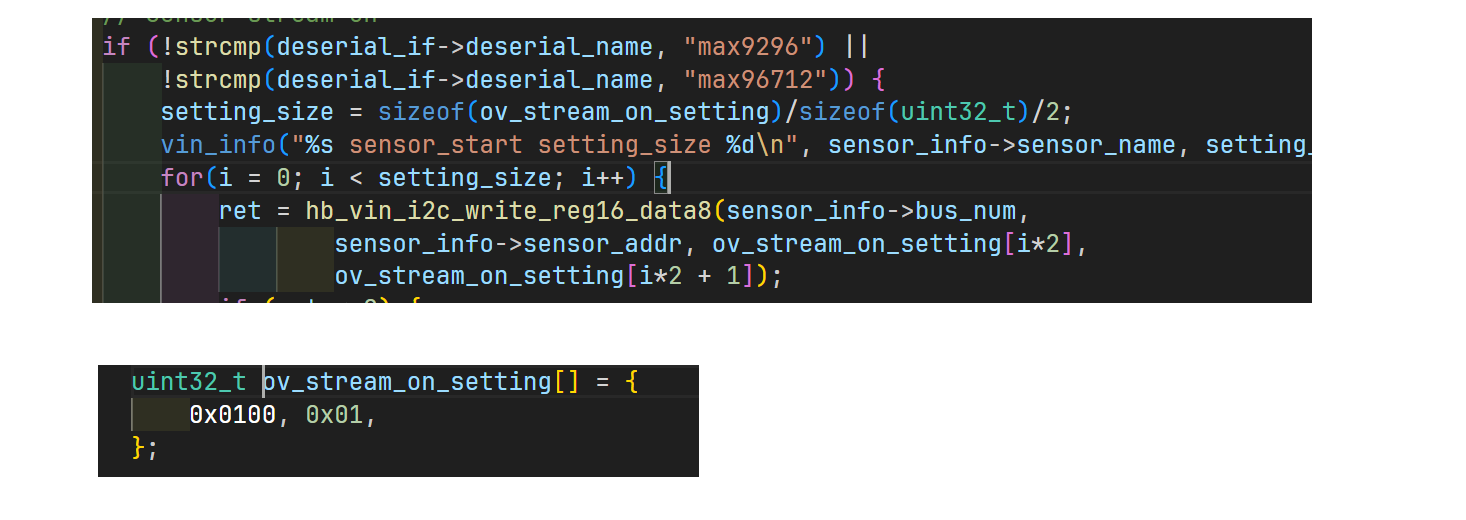
Task: Click the uint32_t type in array declaration
Action: tap(189, 381)
